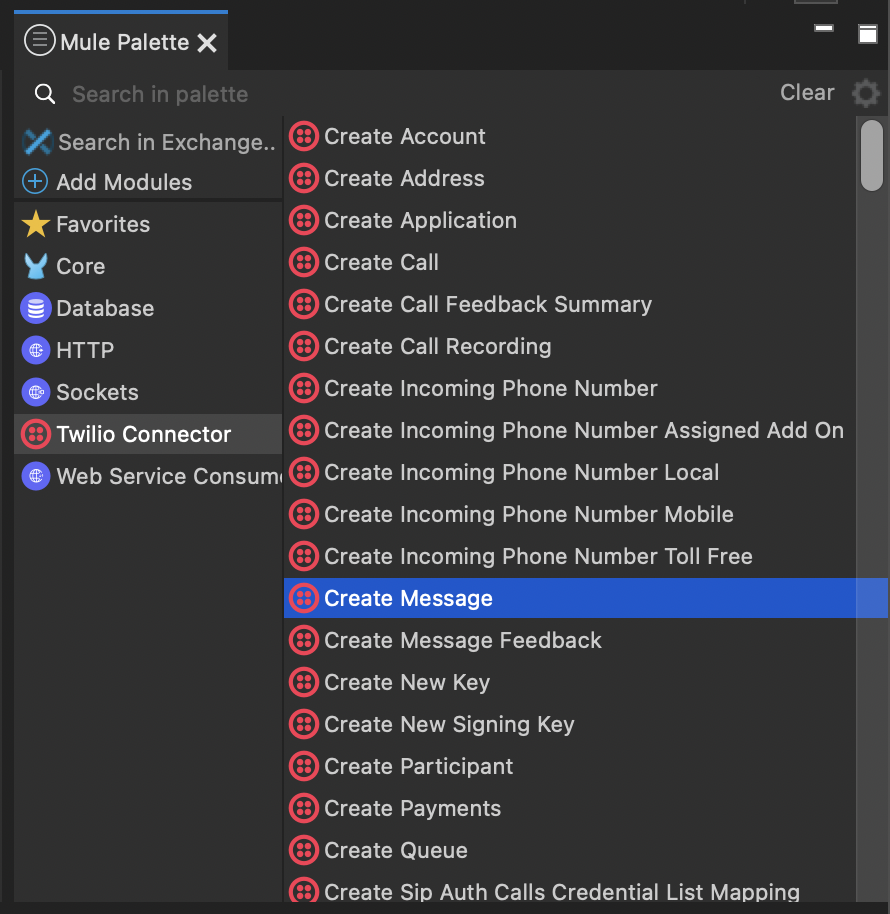Click the Create Application Twilio icon
Image resolution: width=890 pixels, height=914 pixels.
click(x=304, y=220)
